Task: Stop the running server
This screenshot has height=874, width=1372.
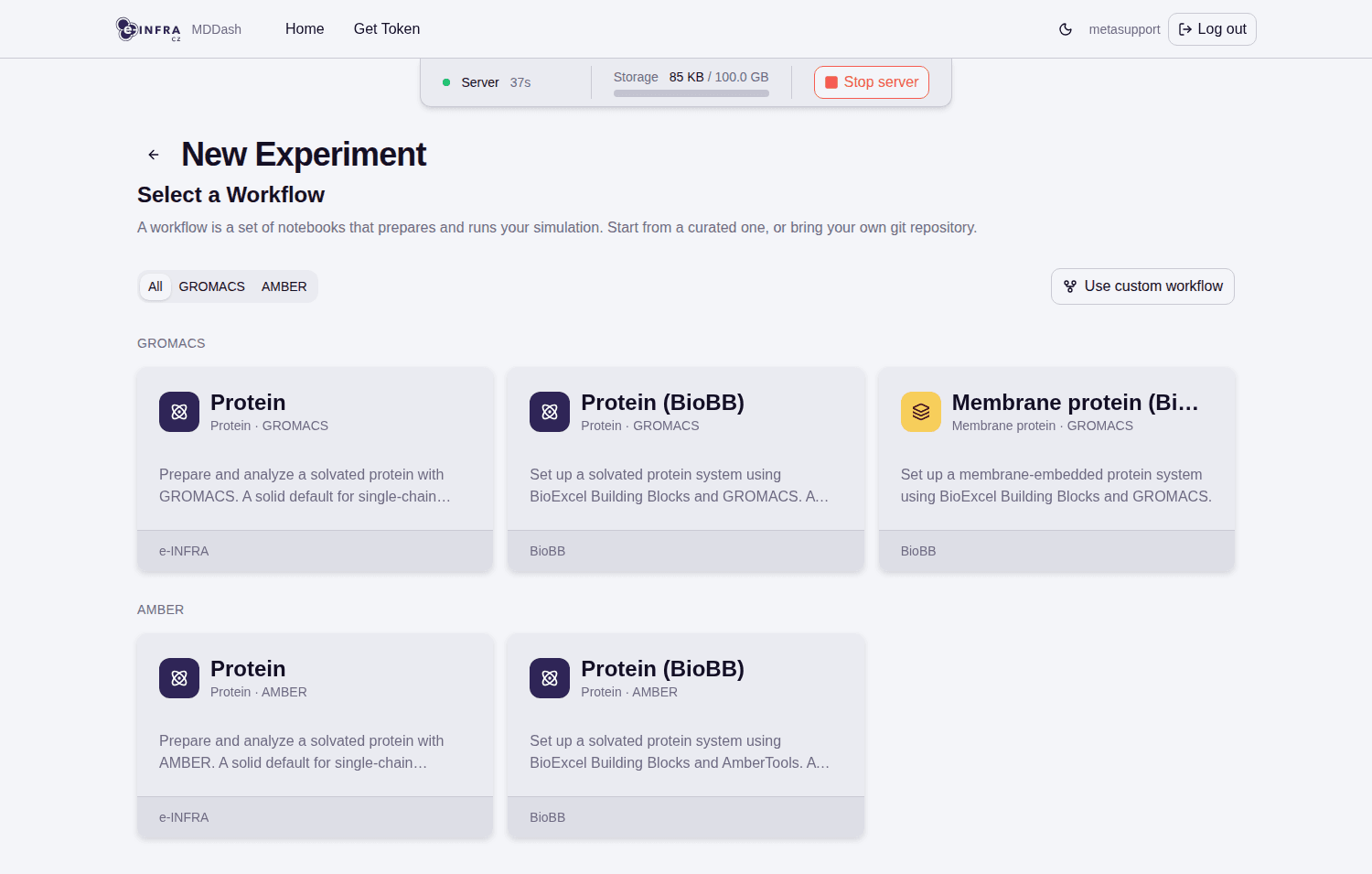Action: point(872,82)
